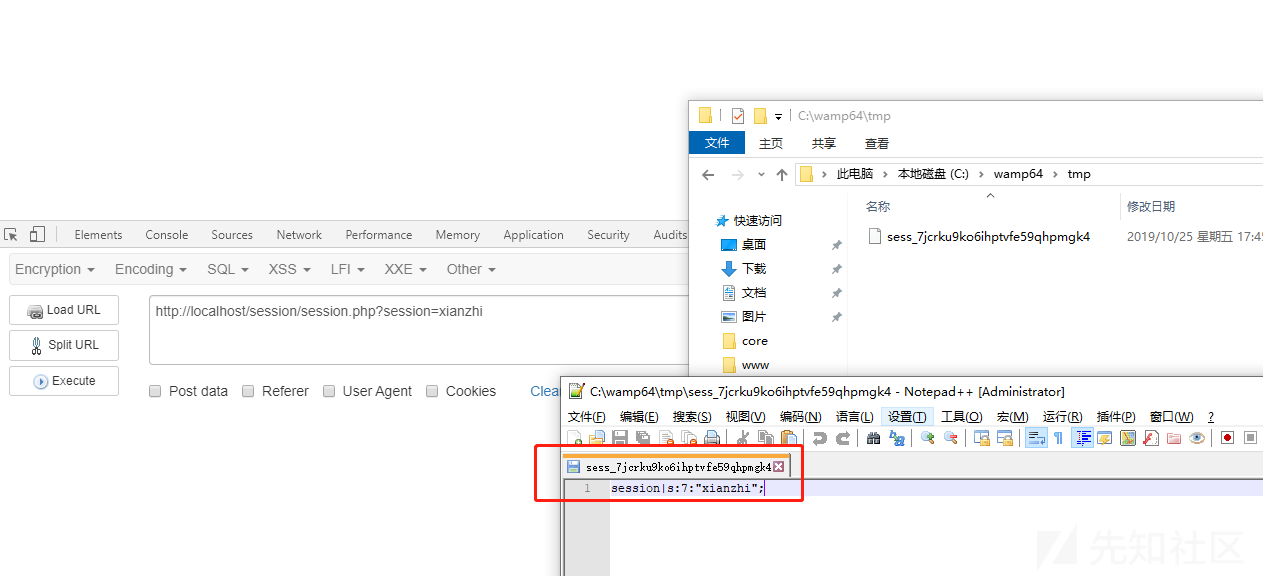Toggle Show All Characters pilcrow icon

click(1058, 438)
